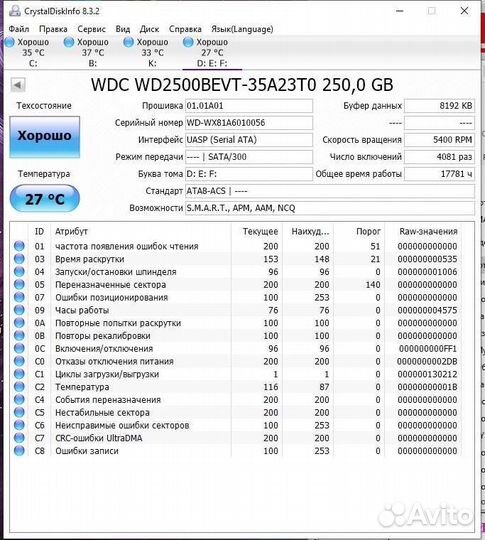This screenshot has width=485, height=540.
Task: Click status icon of События переназначения row
Action: click(19, 399)
